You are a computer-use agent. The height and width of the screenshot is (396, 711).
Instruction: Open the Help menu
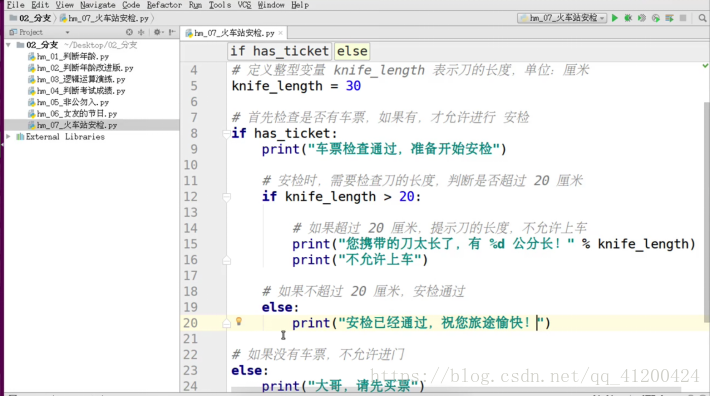[300, 5]
